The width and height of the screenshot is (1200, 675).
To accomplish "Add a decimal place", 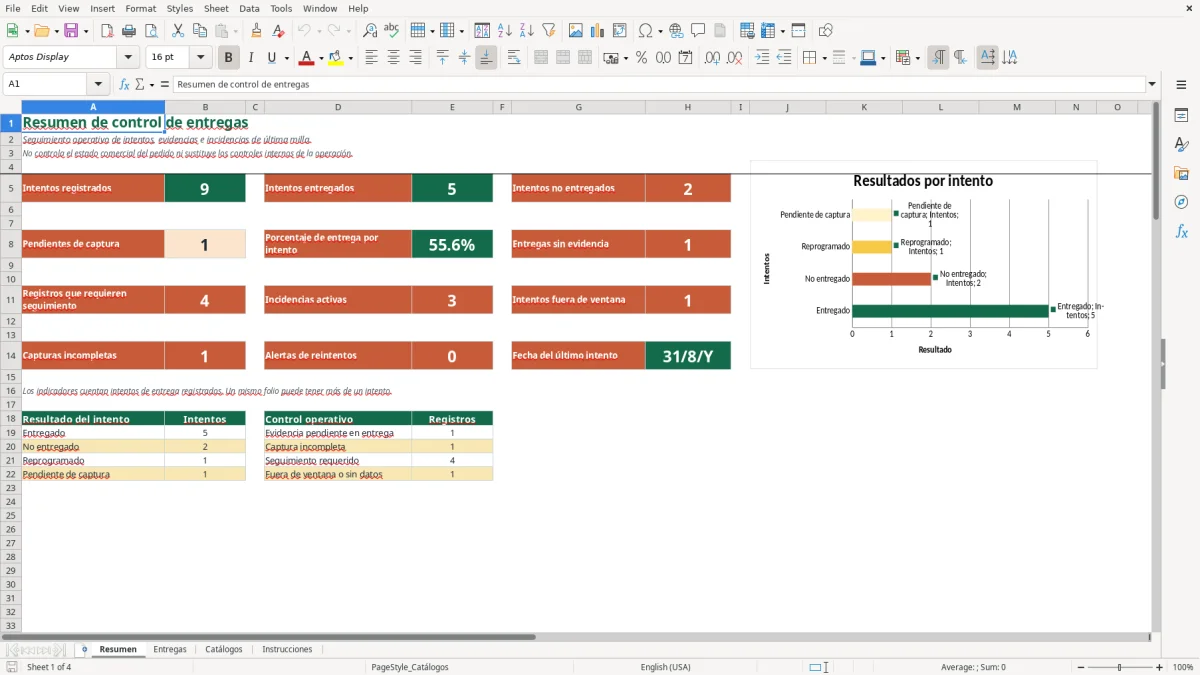I will pos(712,58).
